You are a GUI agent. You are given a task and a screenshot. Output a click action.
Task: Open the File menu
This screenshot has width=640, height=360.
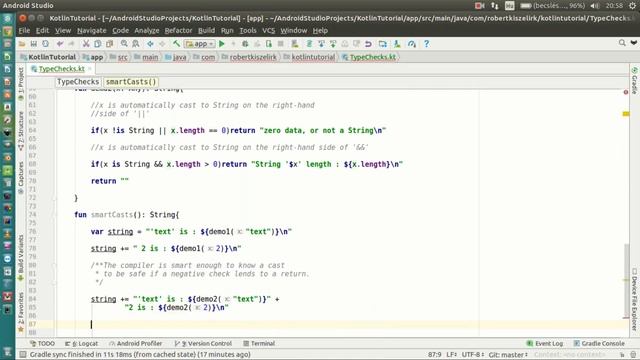pos(24,31)
